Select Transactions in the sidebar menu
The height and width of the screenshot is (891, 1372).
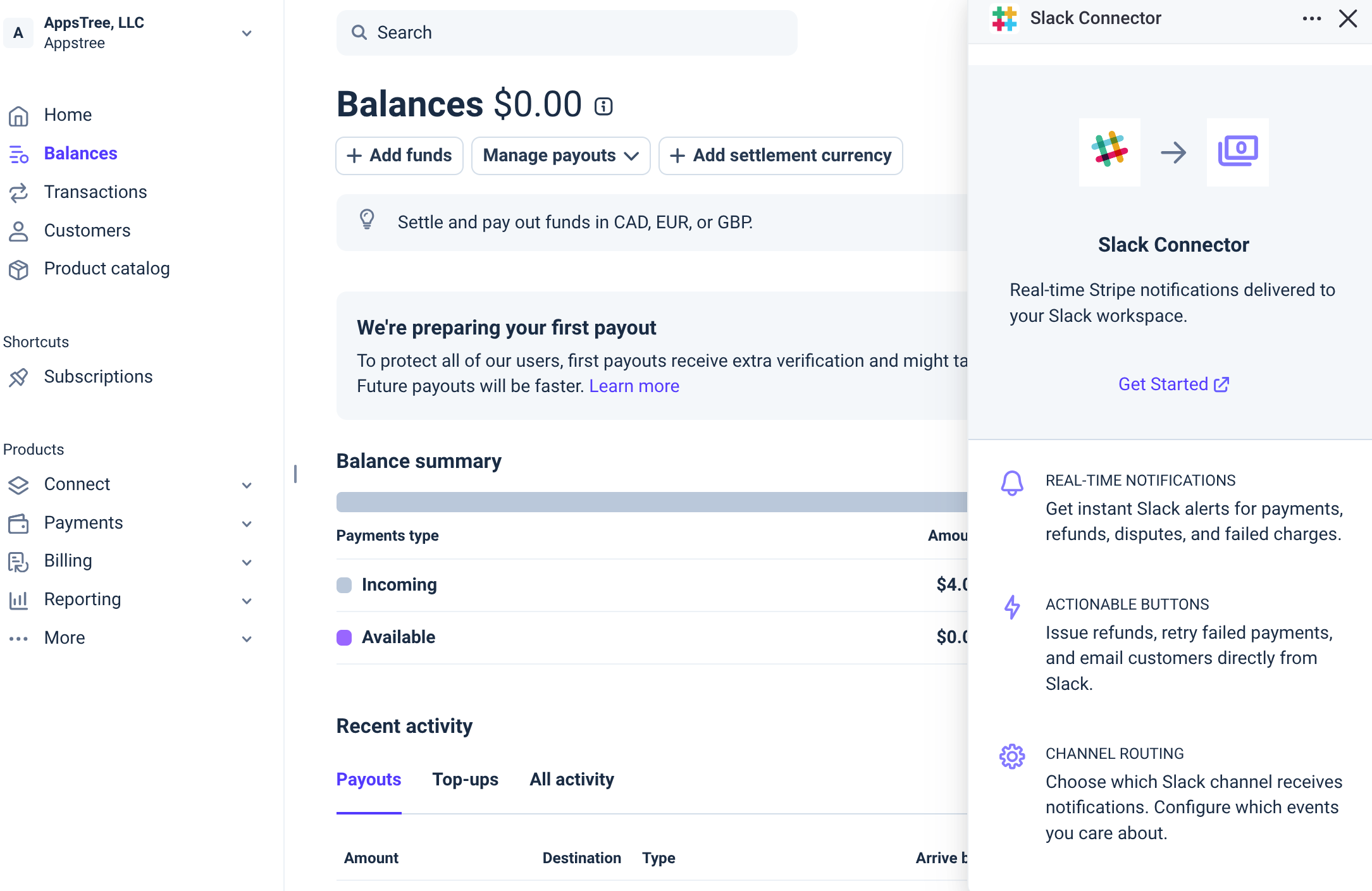96,192
